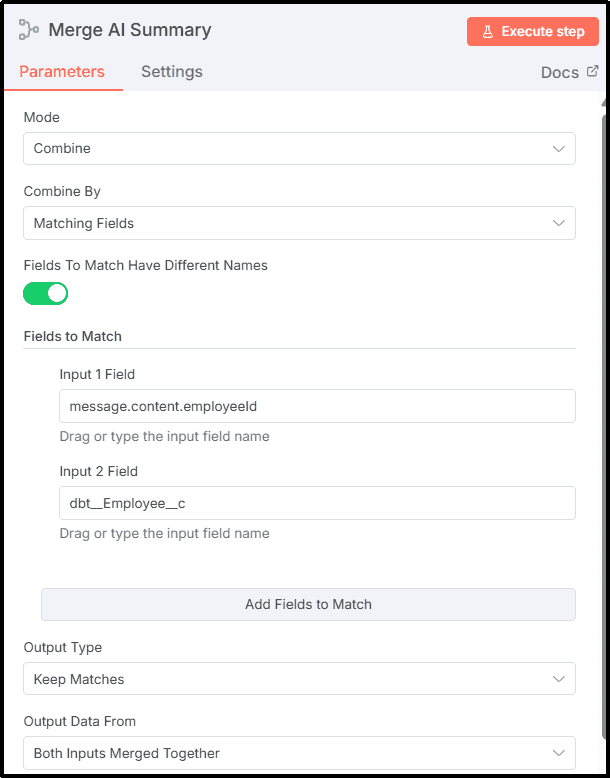
Task: Click the Merge AI Summary node title
Action: pos(130,30)
